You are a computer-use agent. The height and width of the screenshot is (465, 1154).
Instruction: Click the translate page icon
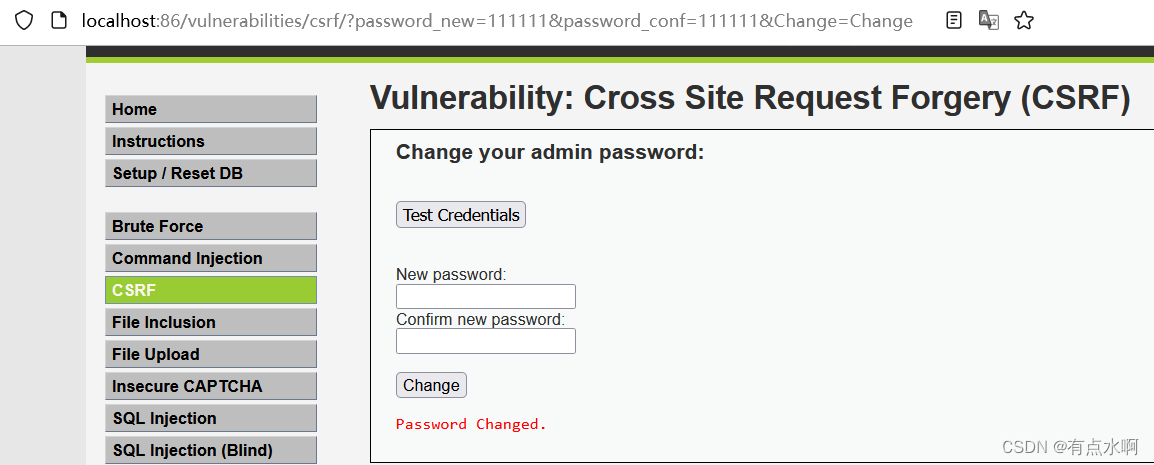pos(988,21)
